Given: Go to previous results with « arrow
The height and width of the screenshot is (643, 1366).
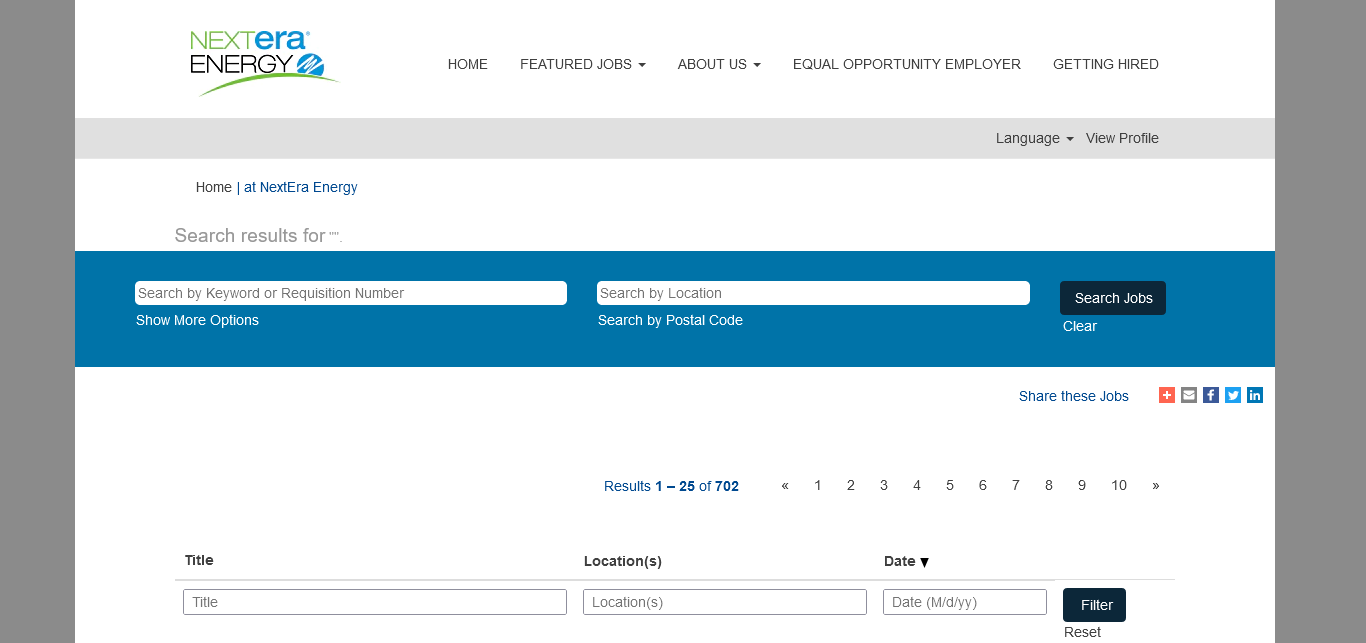Looking at the screenshot, I should coord(785,485).
